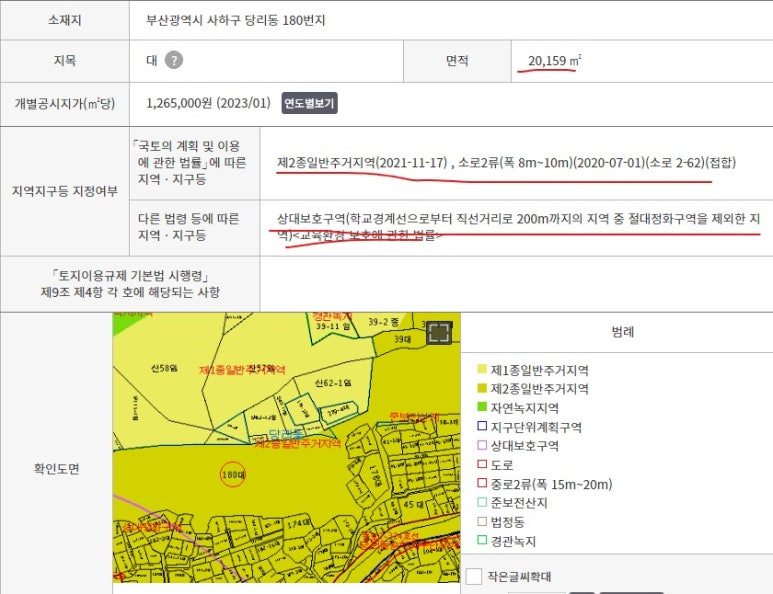The image size is (773, 594).
Task: Click the 자연녹지지역 green legend swatch
Action: pyautogui.click(x=482, y=407)
